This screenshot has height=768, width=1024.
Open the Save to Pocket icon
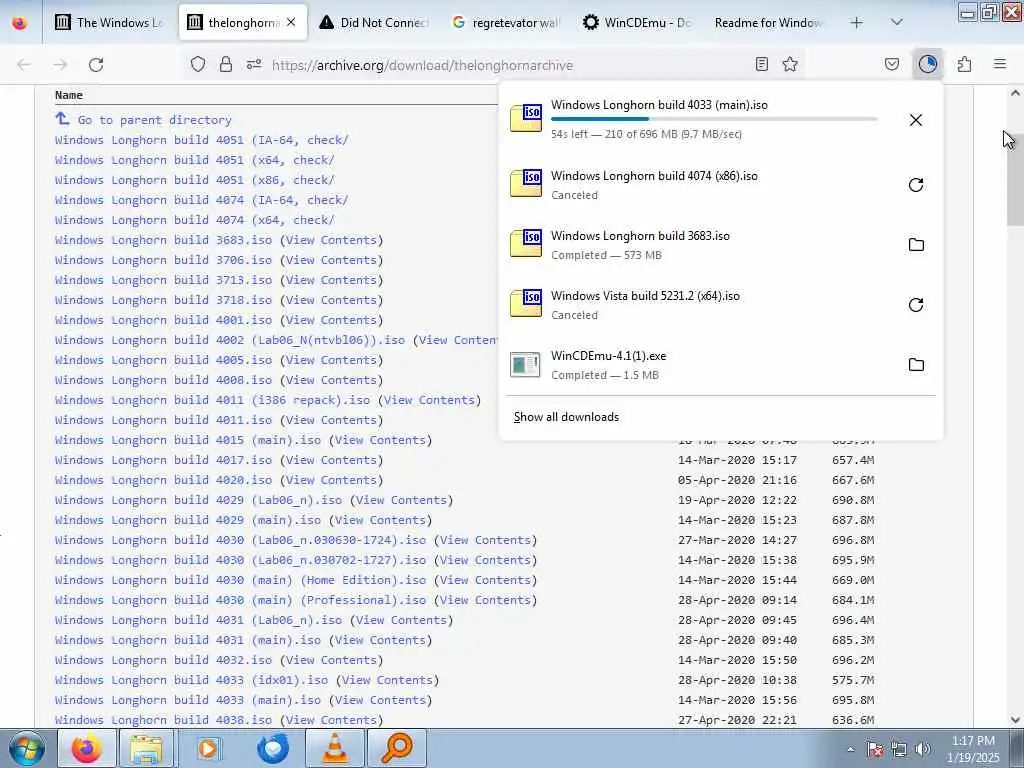[892, 64]
